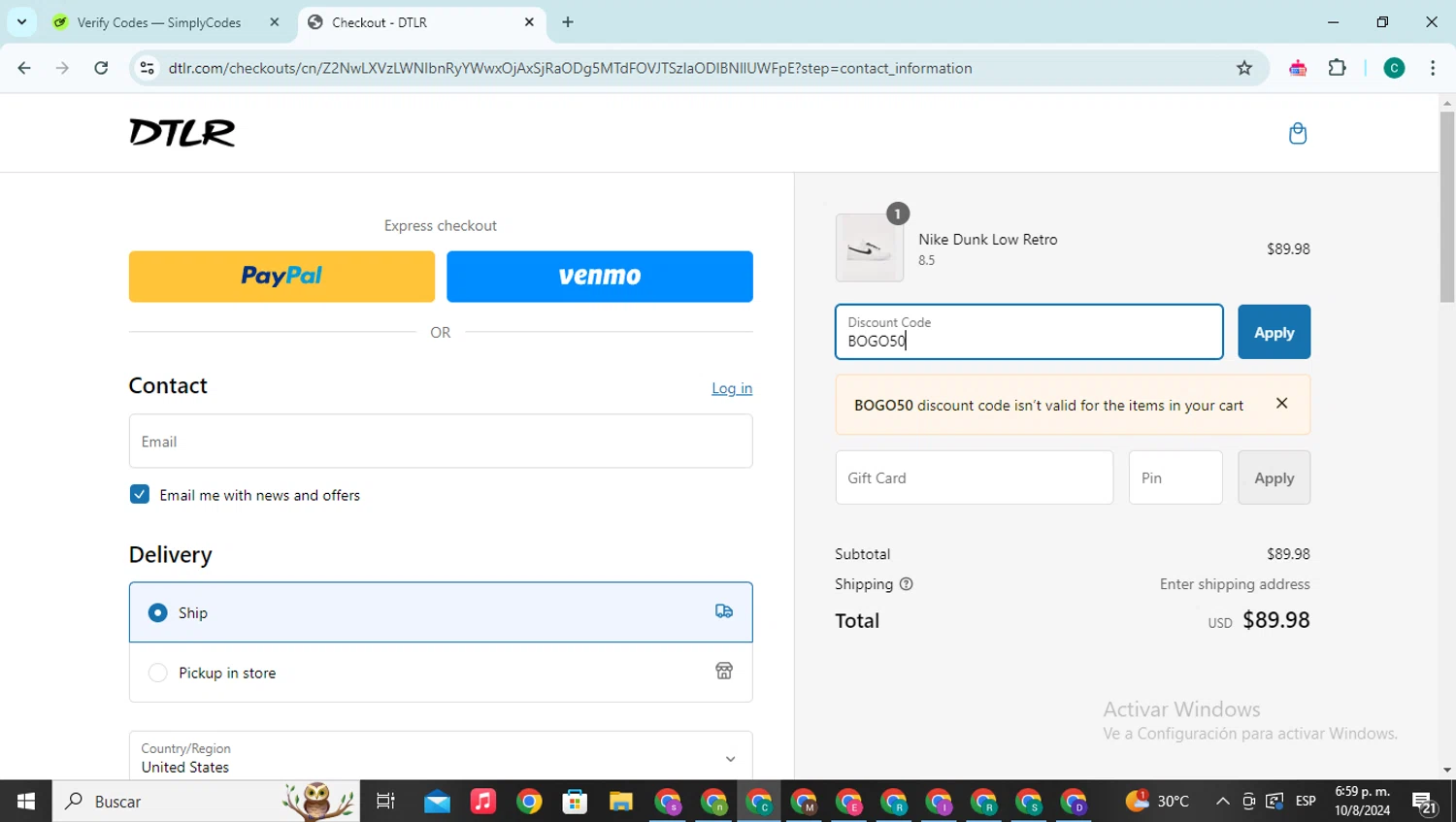Click the DTLR logo
The height and width of the screenshot is (822, 1456).
[182, 133]
